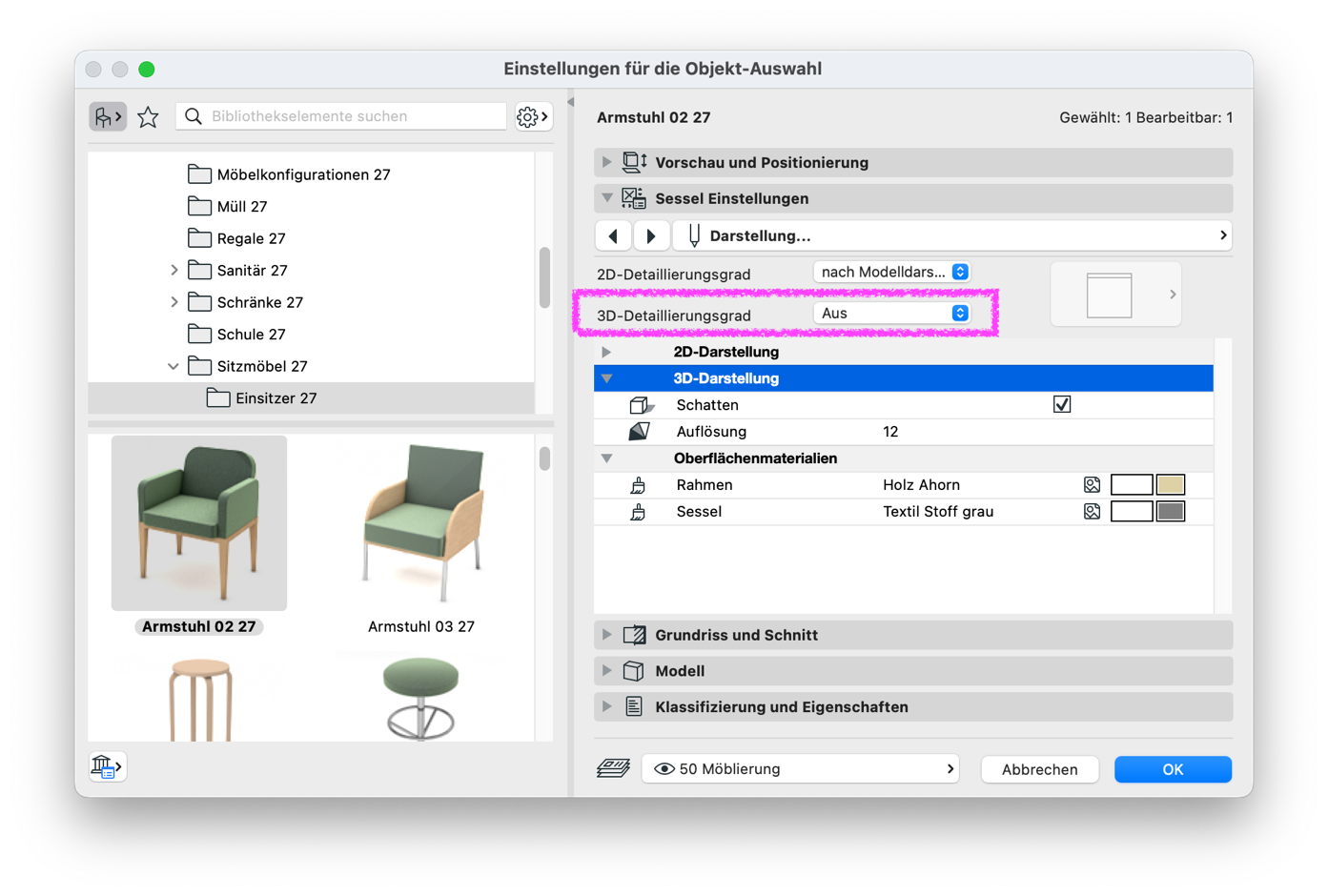Click the Rahmen surface color swatch
Viewport: 1328px width, 896px height.
1171,485
